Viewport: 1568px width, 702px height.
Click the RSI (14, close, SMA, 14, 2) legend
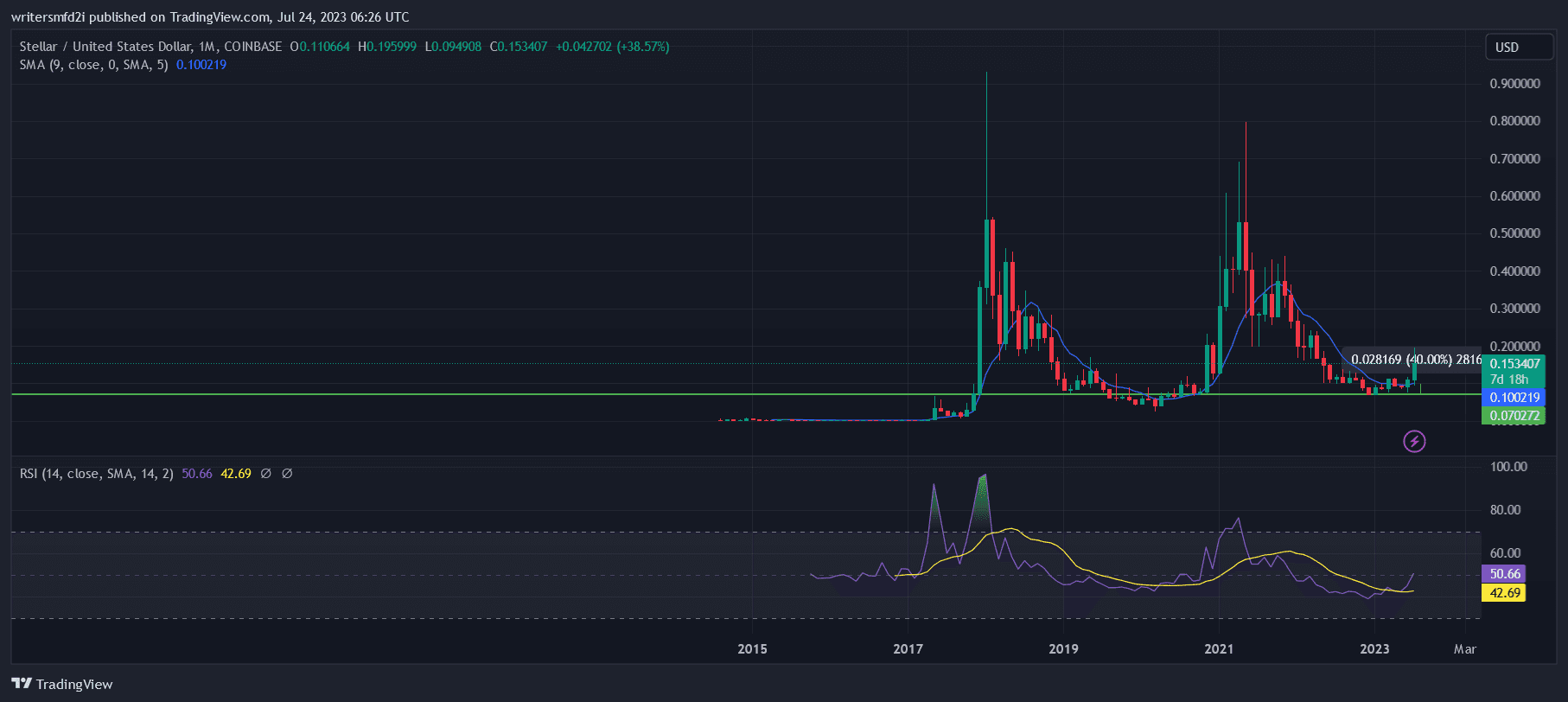[x=96, y=474]
